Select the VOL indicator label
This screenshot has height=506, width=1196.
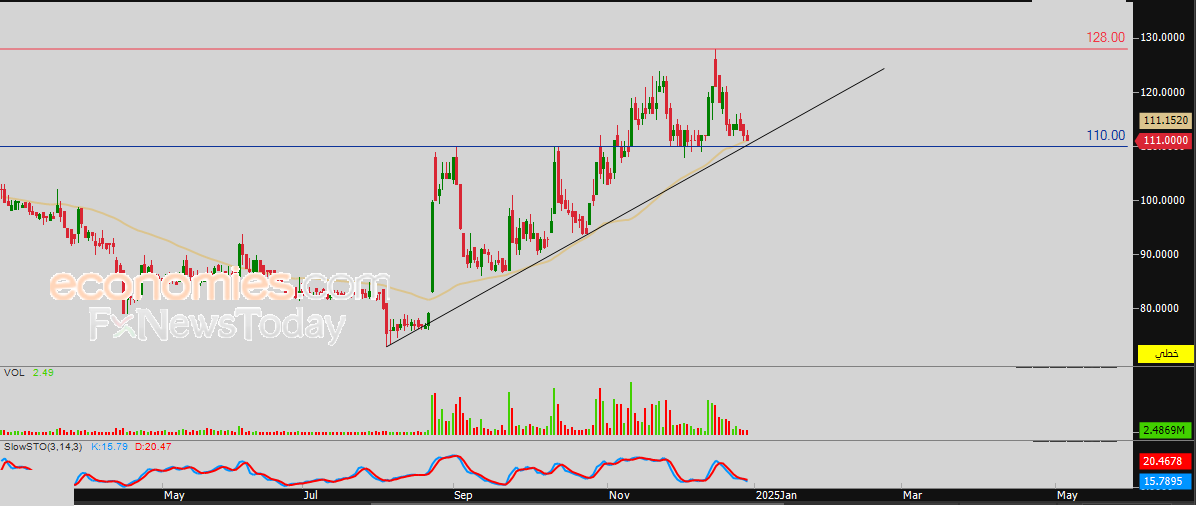click(13, 373)
